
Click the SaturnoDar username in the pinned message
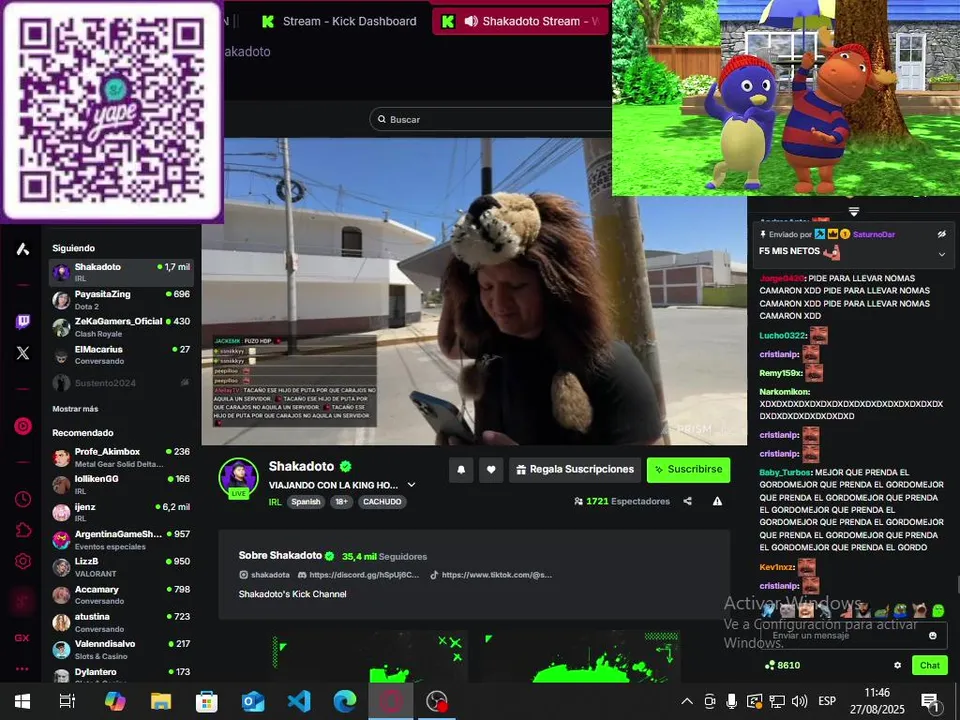pyautogui.click(x=874, y=234)
